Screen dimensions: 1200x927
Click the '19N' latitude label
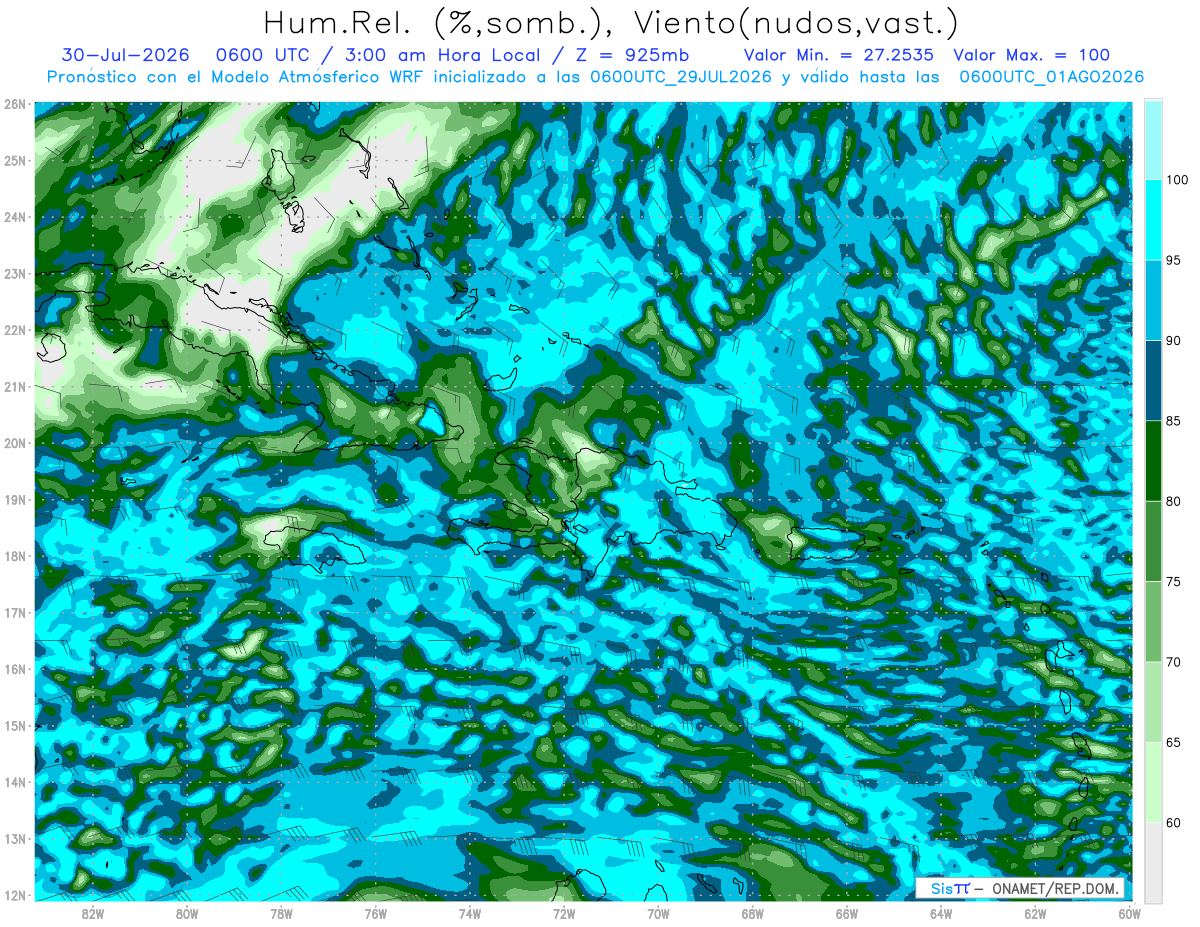tap(15, 499)
